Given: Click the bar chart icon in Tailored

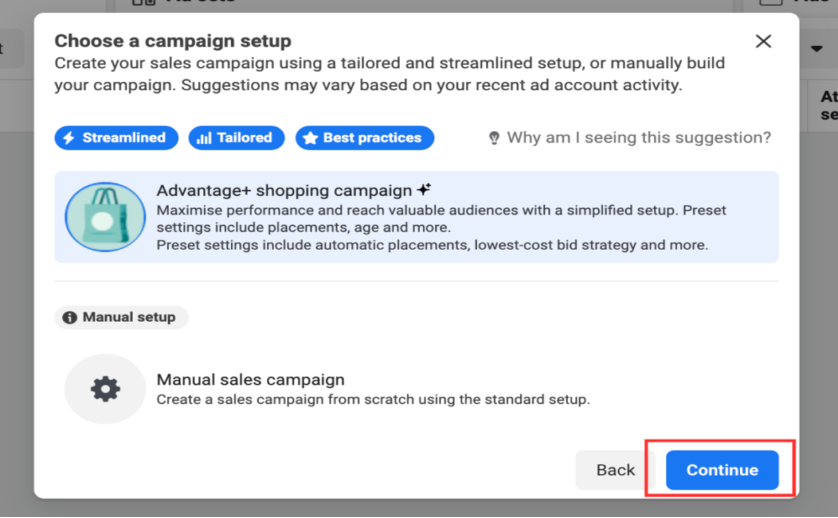Looking at the screenshot, I should [x=204, y=138].
